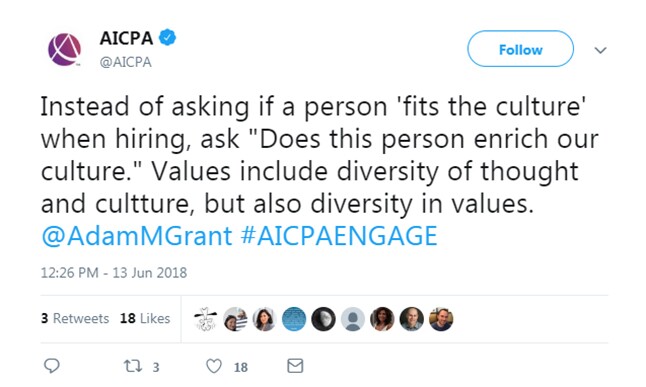The height and width of the screenshot is (387, 646).
Task: Open the default gray silhouette avatar
Action: [353, 319]
